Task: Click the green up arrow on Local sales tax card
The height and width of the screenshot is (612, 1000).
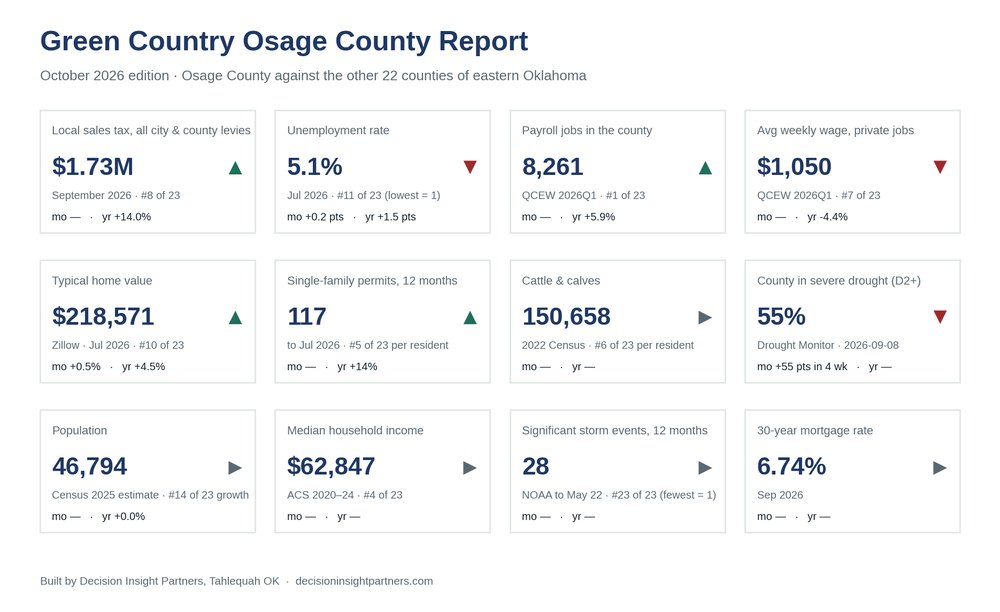Action: (x=235, y=168)
